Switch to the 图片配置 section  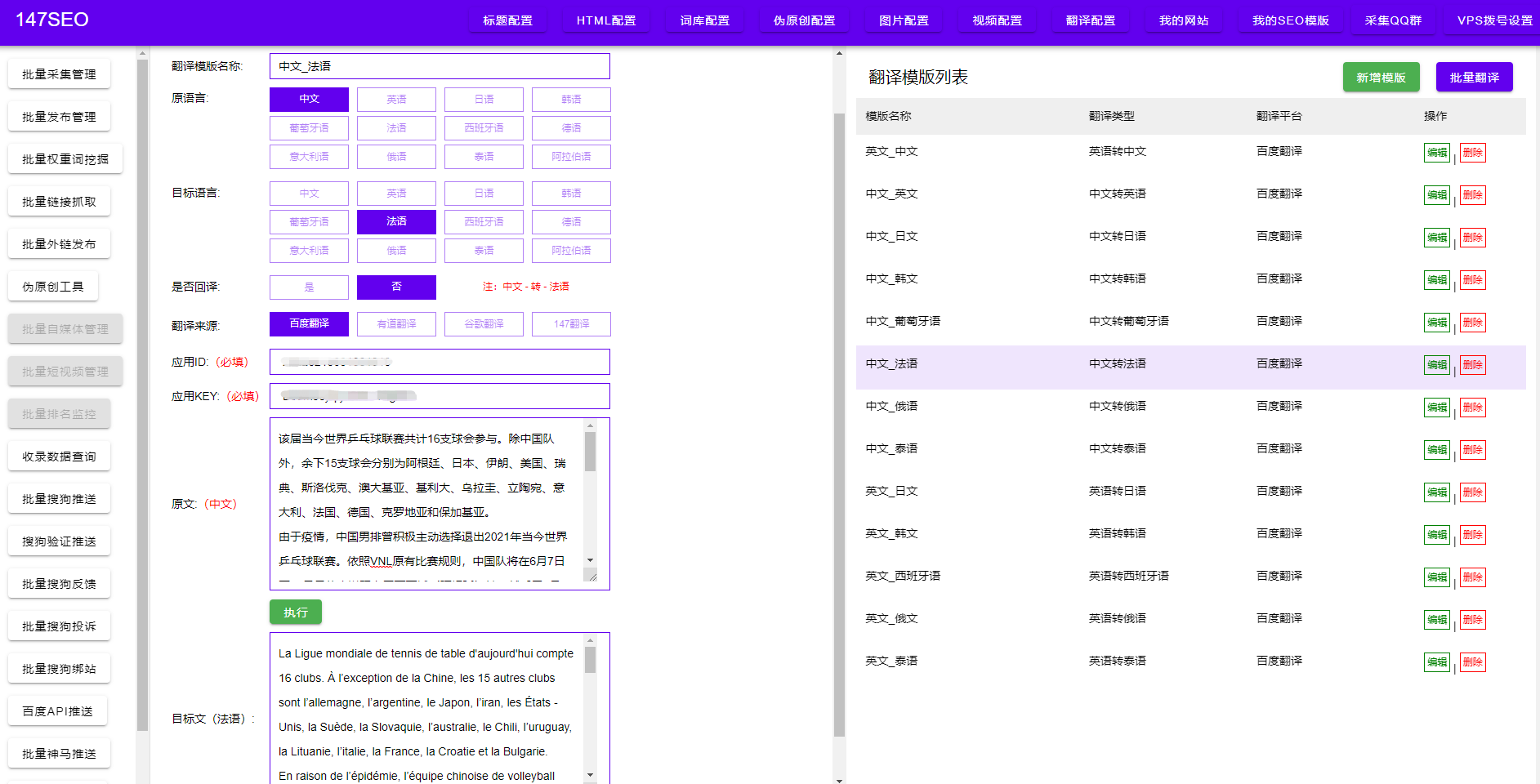point(904,20)
